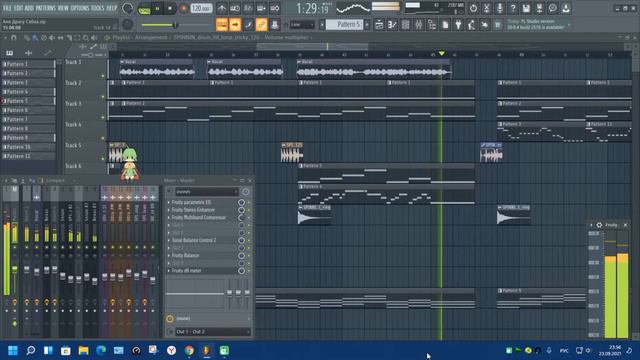Pause playback with the transport pause button
The width and height of the screenshot is (640, 360).
(x=157, y=8)
